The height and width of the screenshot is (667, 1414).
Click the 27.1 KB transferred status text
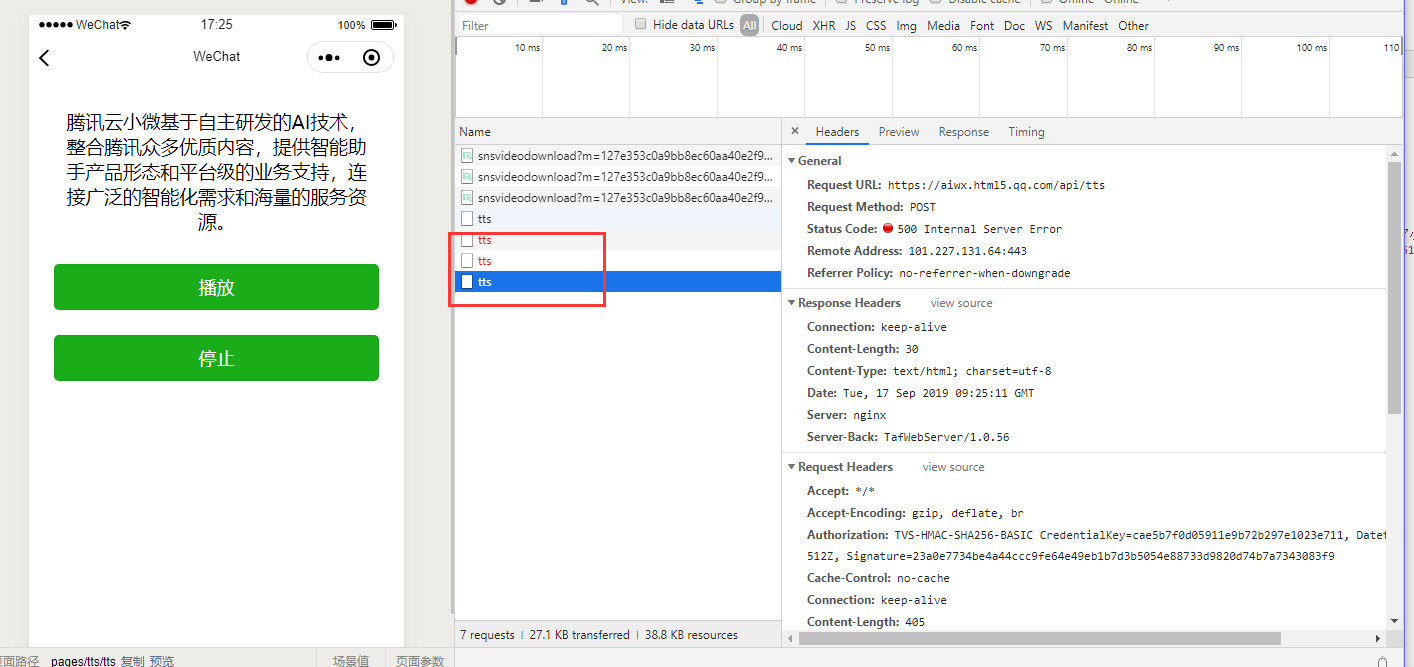[579, 635]
